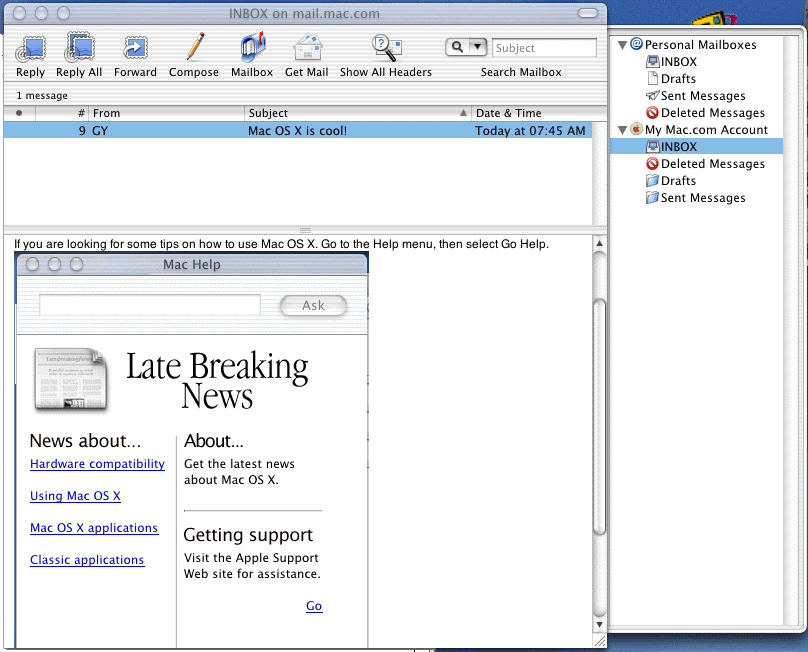Sort by message number # column

pyautogui.click(x=62, y=113)
